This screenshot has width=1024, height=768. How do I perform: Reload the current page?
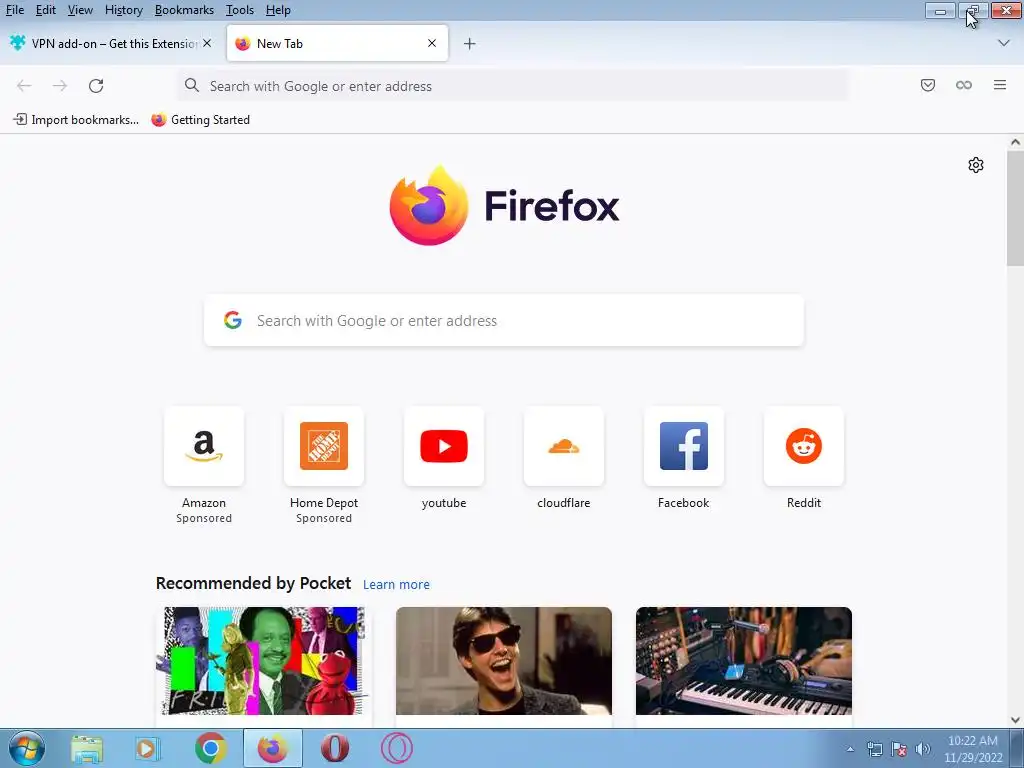coord(96,86)
